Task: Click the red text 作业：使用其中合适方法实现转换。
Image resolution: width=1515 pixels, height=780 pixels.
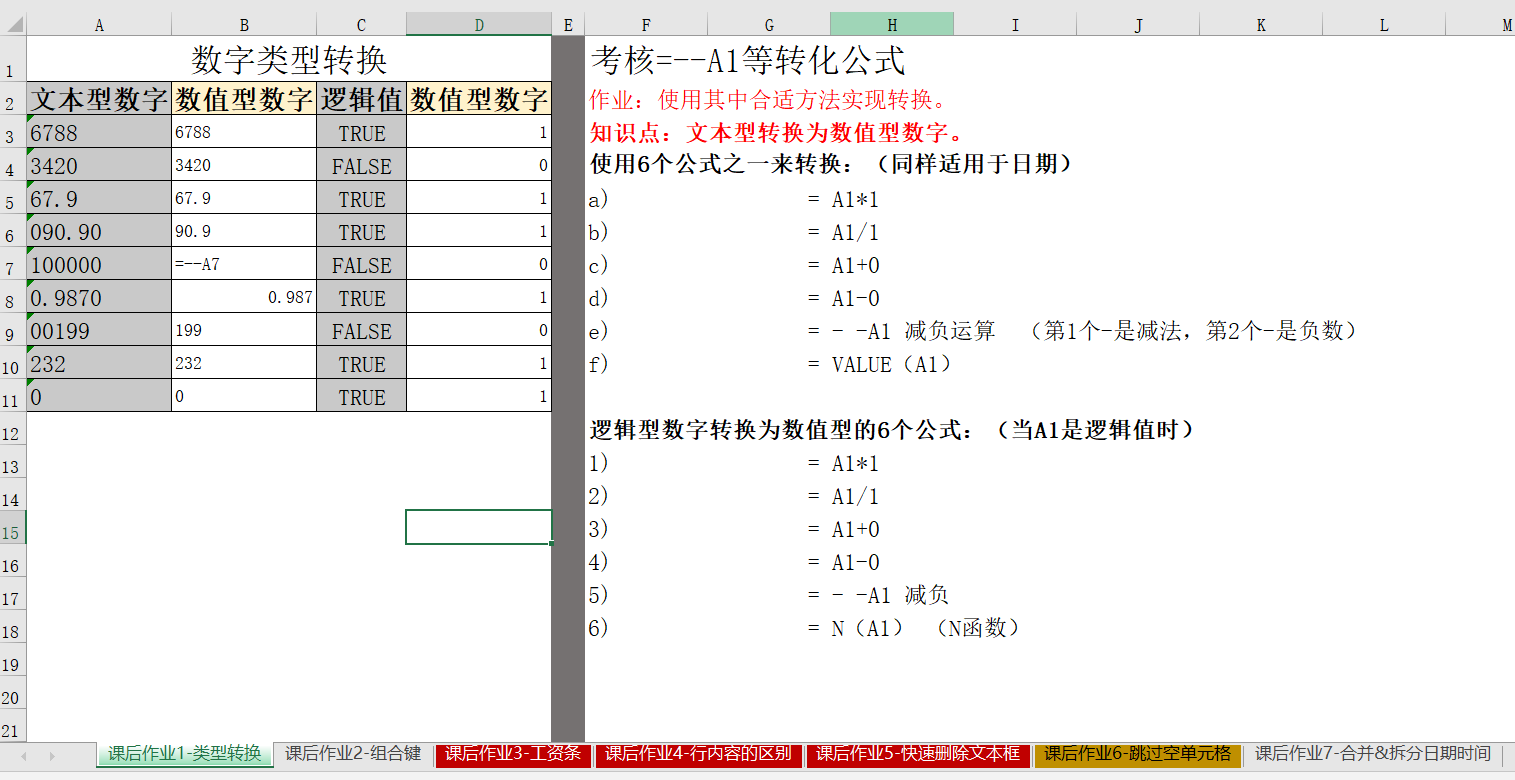Action: [768, 100]
